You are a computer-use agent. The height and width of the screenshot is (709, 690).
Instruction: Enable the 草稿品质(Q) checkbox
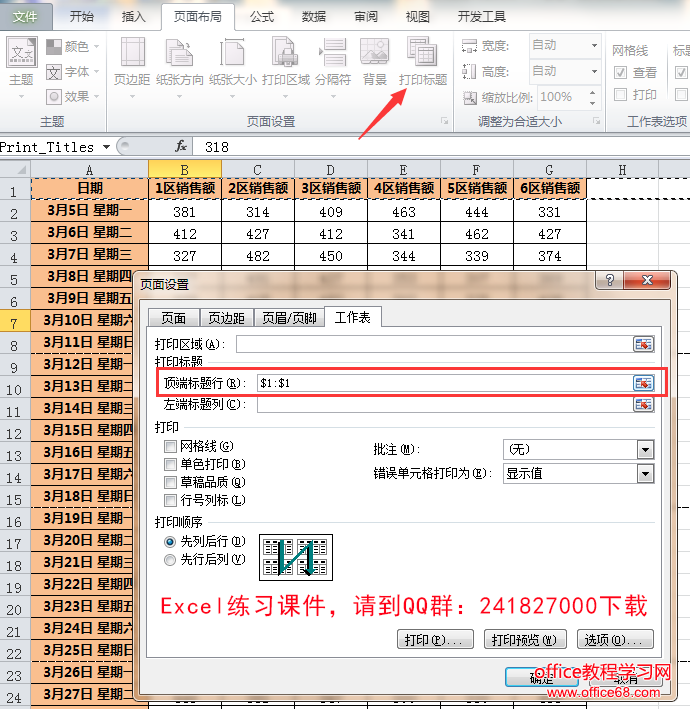pyautogui.click(x=170, y=482)
